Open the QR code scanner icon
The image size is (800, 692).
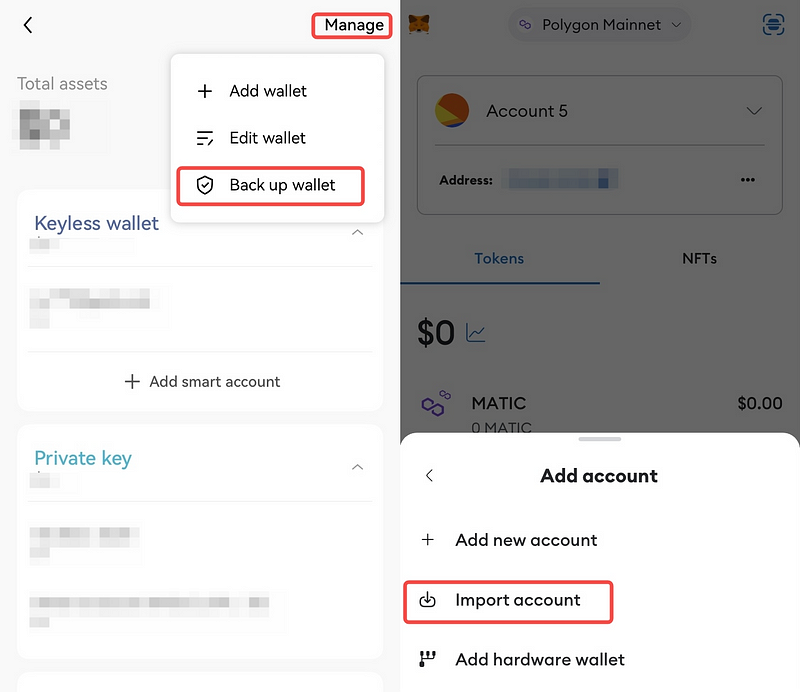click(x=773, y=24)
